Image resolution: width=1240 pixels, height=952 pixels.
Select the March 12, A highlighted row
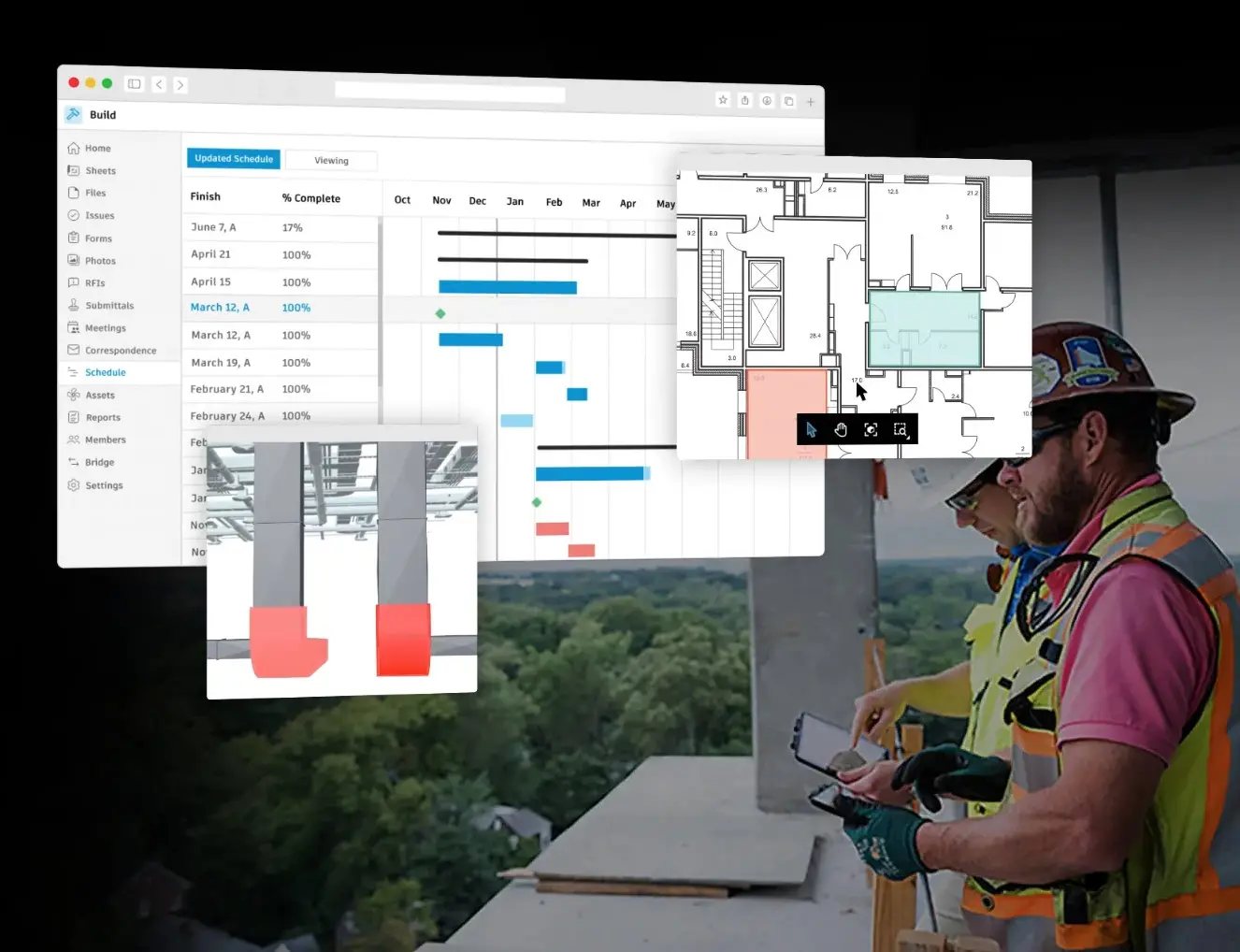(x=281, y=308)
